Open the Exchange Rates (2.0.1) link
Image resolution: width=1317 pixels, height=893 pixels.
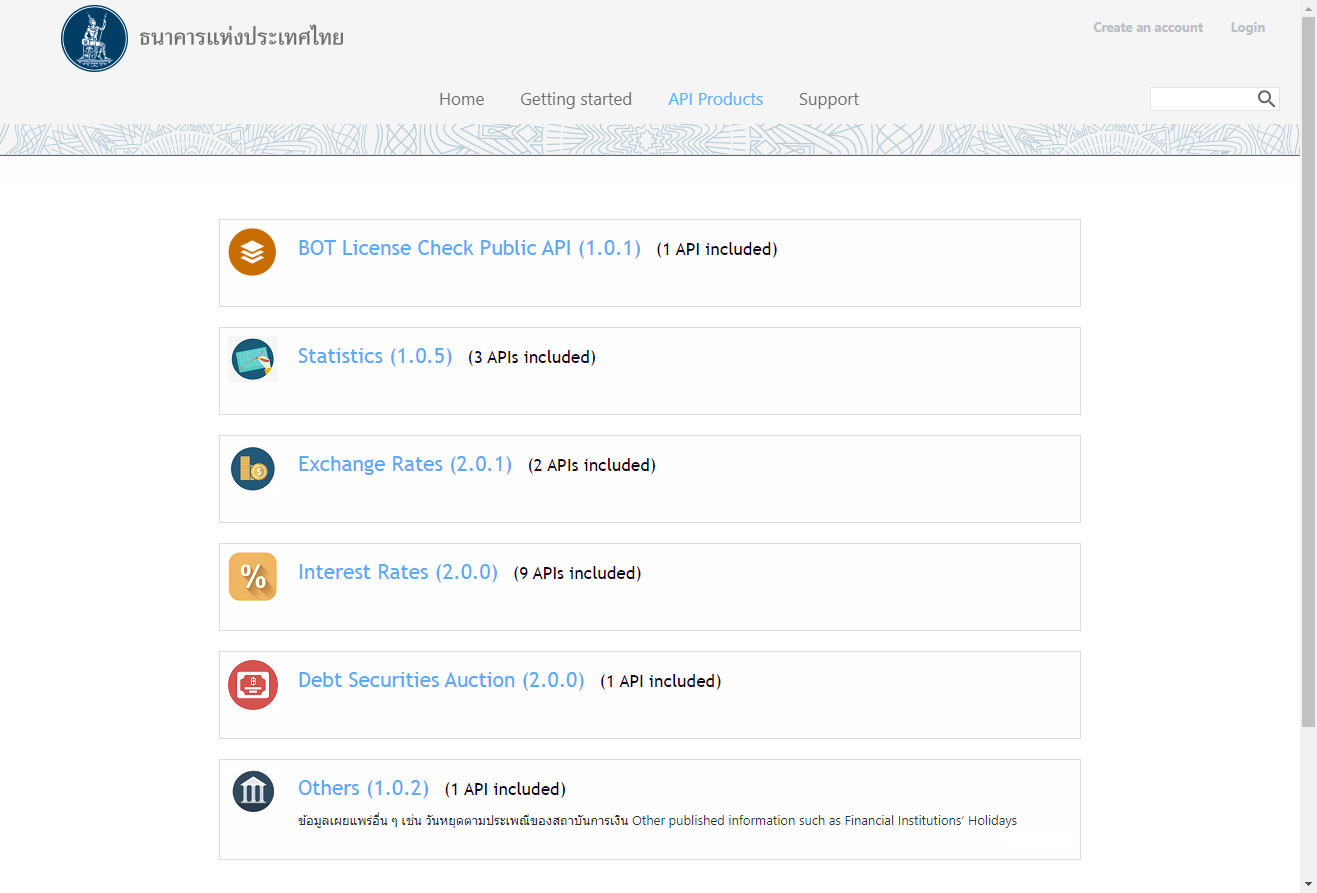pos(404,464)
